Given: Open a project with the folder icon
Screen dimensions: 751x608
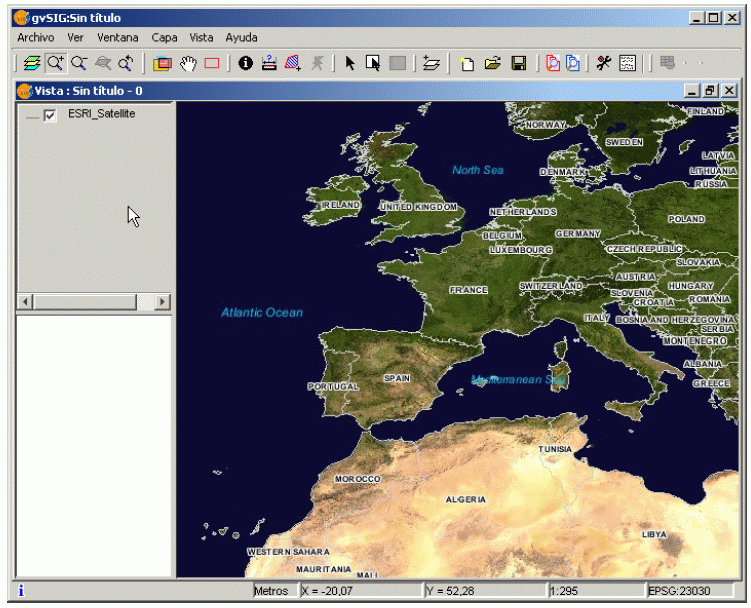Looking at the screenshot, I should tap(493, 63).
